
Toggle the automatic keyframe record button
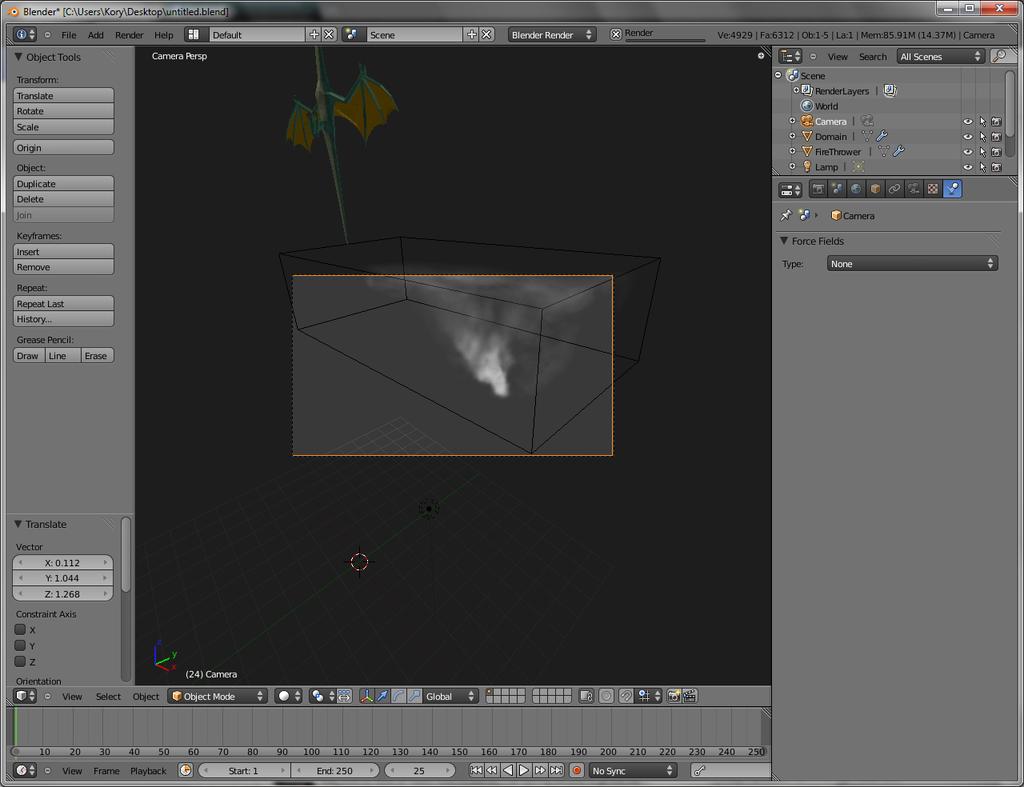coord(577,771)
